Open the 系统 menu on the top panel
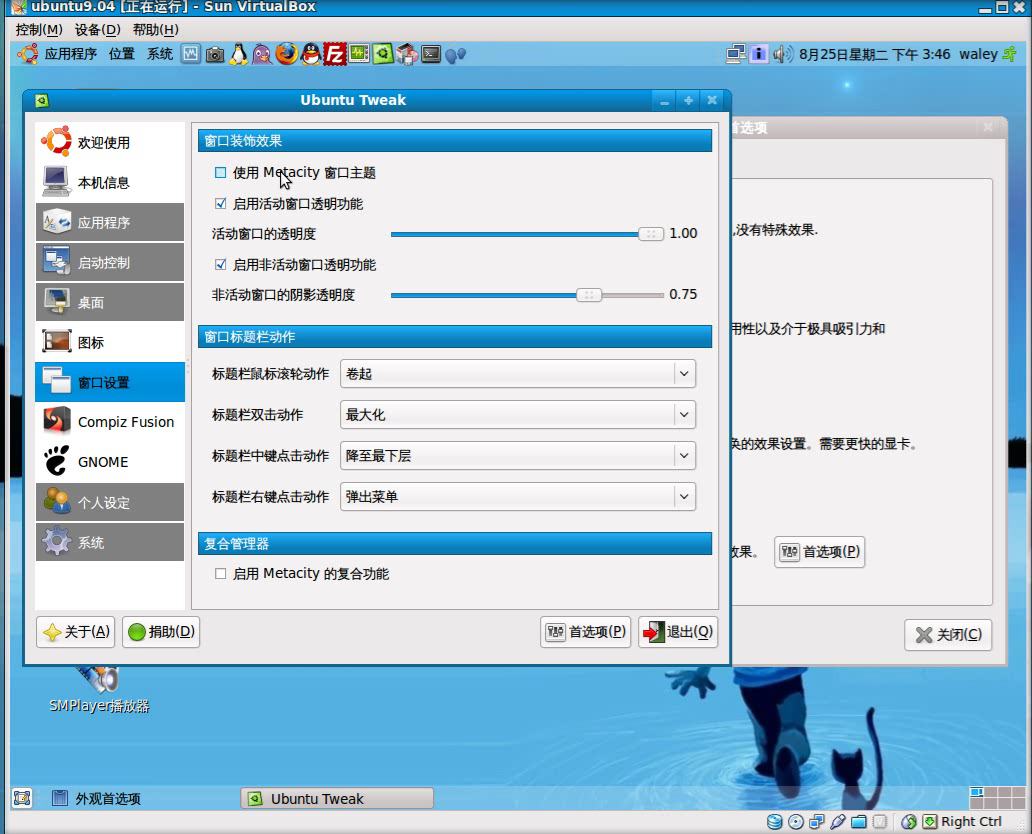Viewport: 1032px width, 834px height. click(x=160, y=54)
